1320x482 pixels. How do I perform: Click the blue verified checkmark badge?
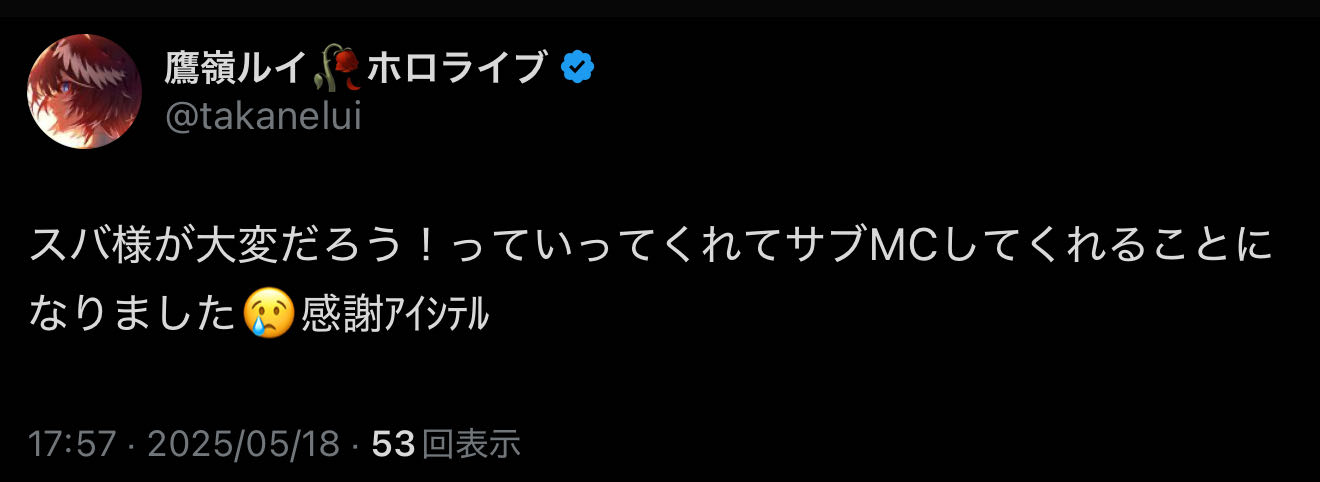point(577,68)
